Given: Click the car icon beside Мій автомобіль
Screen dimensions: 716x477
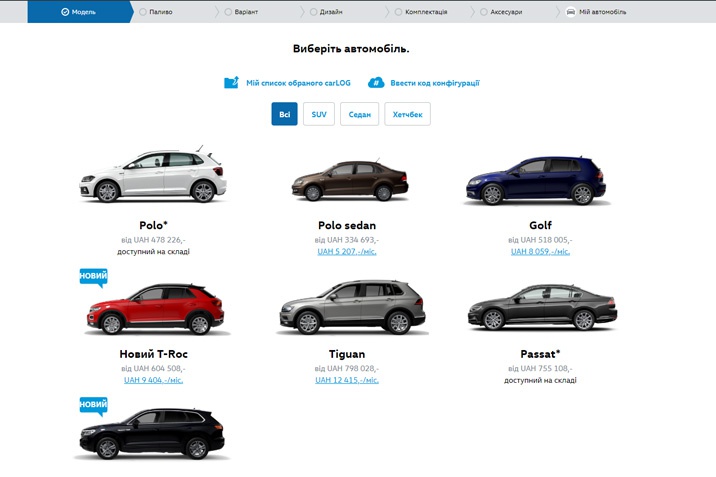Looking at the screenshot, I should point(570,12).
